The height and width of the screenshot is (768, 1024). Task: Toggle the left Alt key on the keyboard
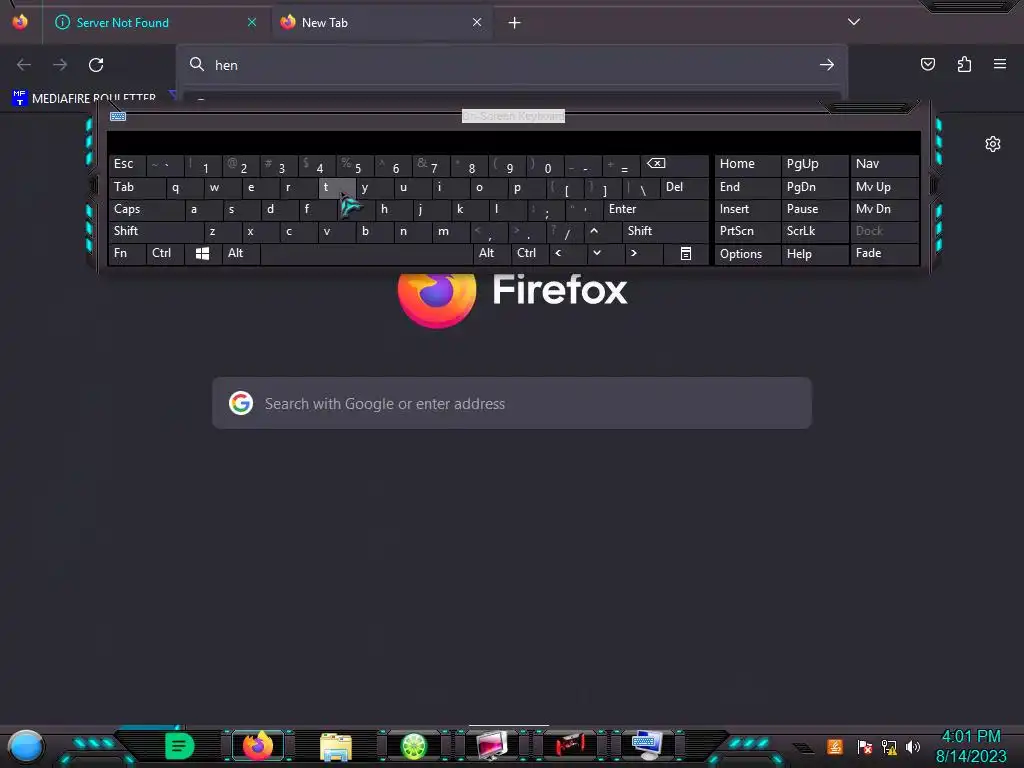241,253
